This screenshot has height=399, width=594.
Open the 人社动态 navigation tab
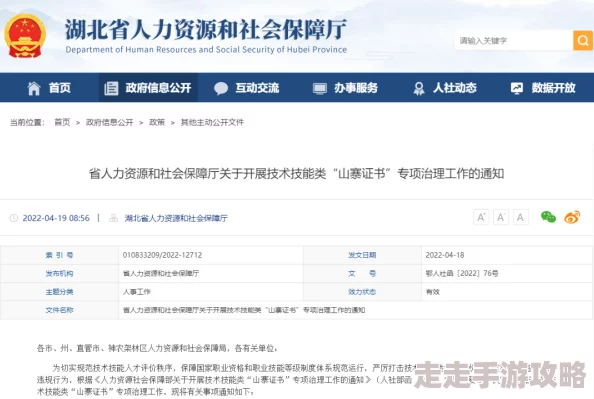(444, 88)
